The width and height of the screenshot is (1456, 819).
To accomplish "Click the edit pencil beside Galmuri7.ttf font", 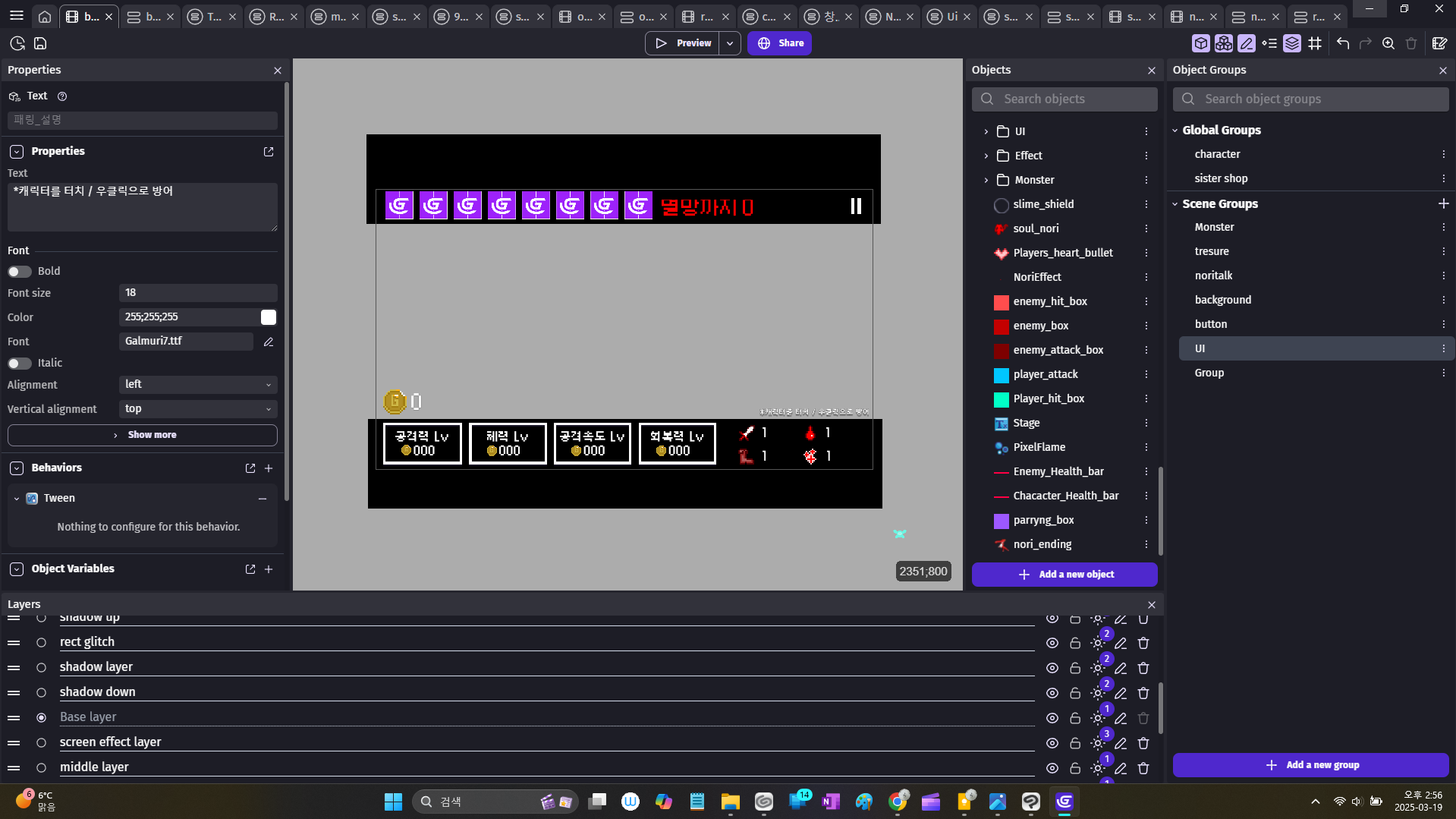I will (269, 342).
